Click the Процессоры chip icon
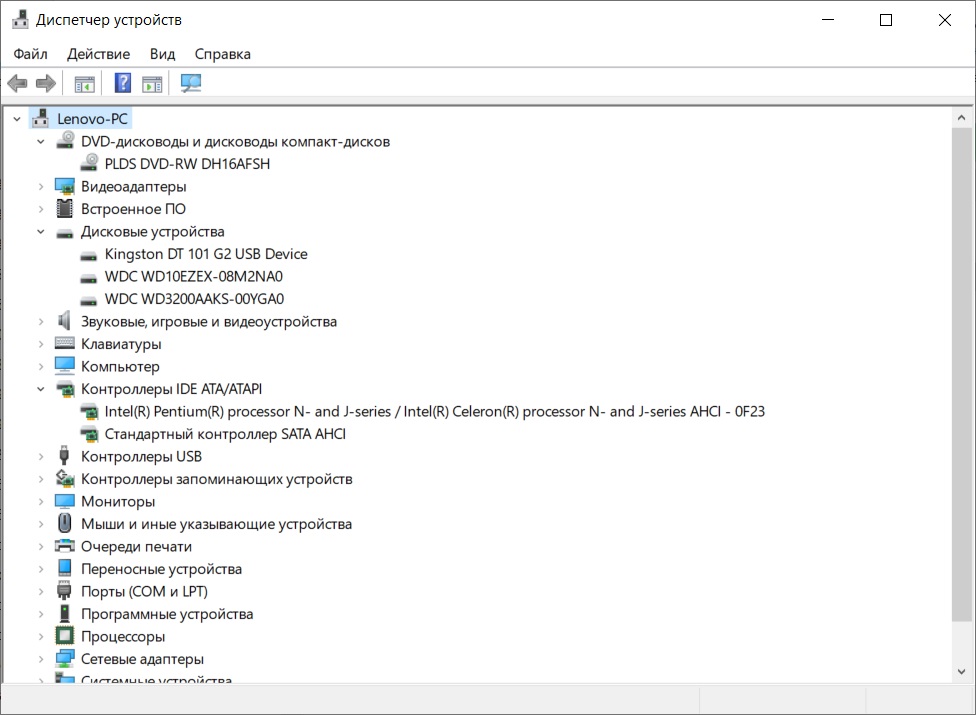Image resolution: width=976 pixels, height=715 pixels. tap(65, 637)
